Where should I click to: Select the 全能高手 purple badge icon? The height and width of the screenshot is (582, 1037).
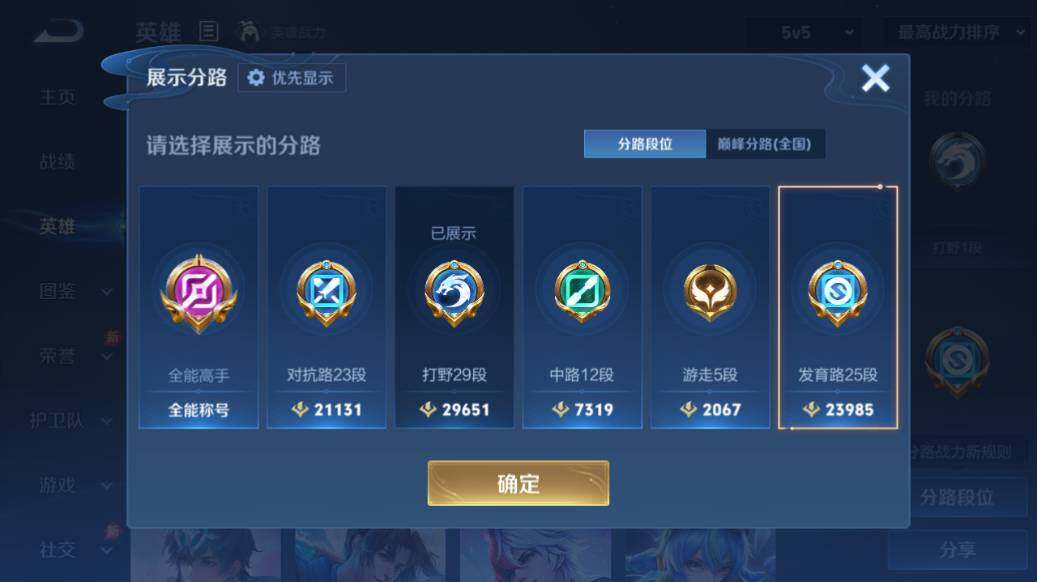coord(198,293)
